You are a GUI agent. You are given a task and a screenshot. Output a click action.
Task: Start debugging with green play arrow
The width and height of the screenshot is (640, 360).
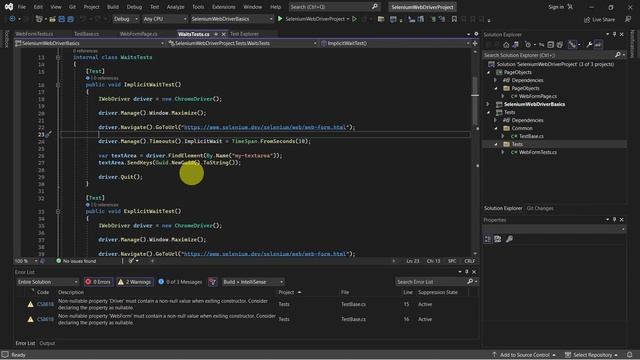(280, 19)
